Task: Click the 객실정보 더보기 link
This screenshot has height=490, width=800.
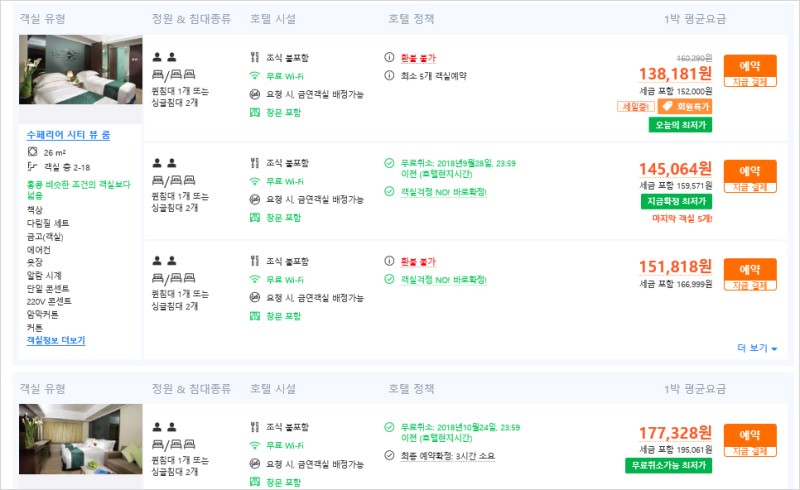Action: tap(55, 340)
